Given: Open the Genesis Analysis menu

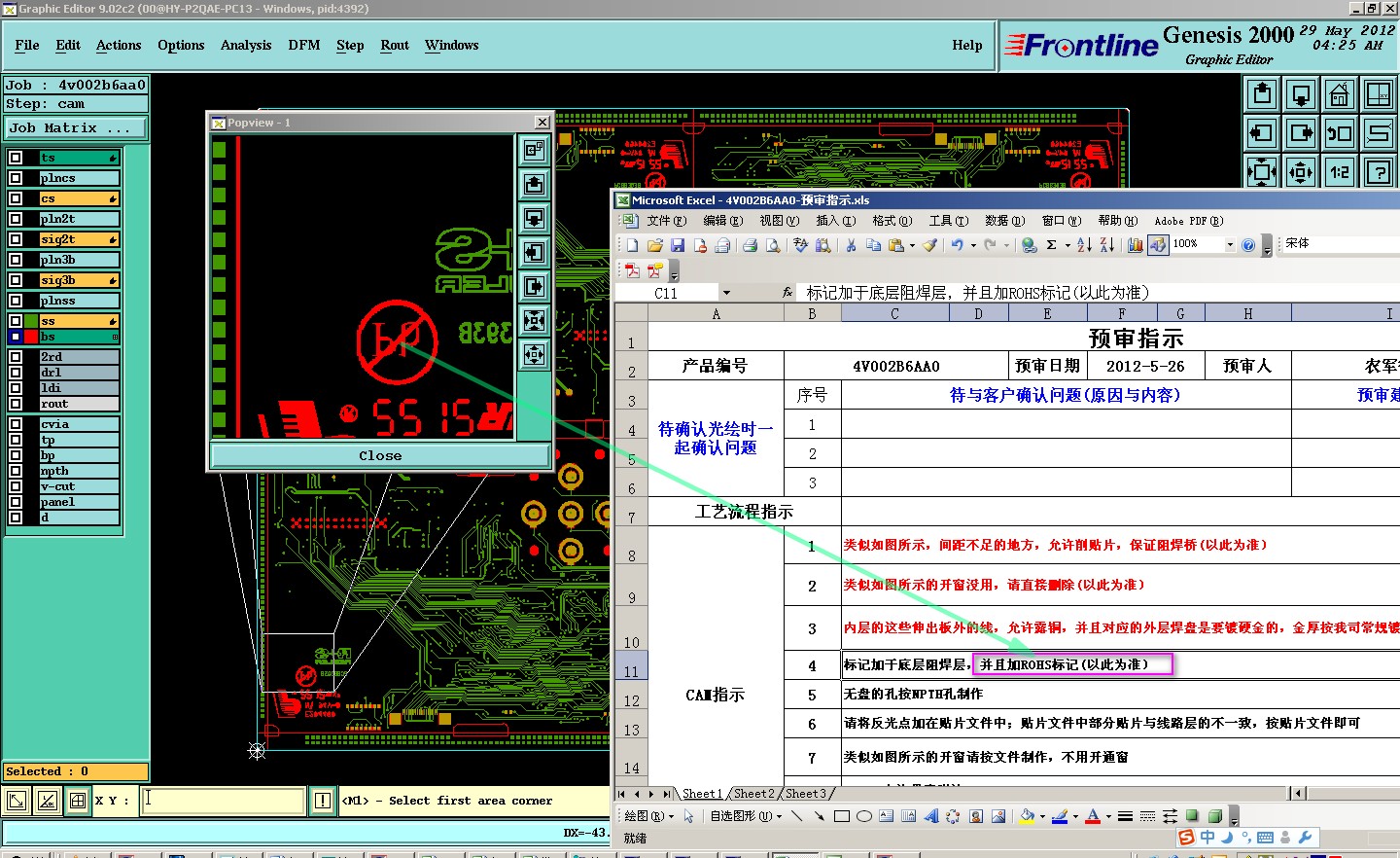Looking at the screenshot, I should 246,45.
